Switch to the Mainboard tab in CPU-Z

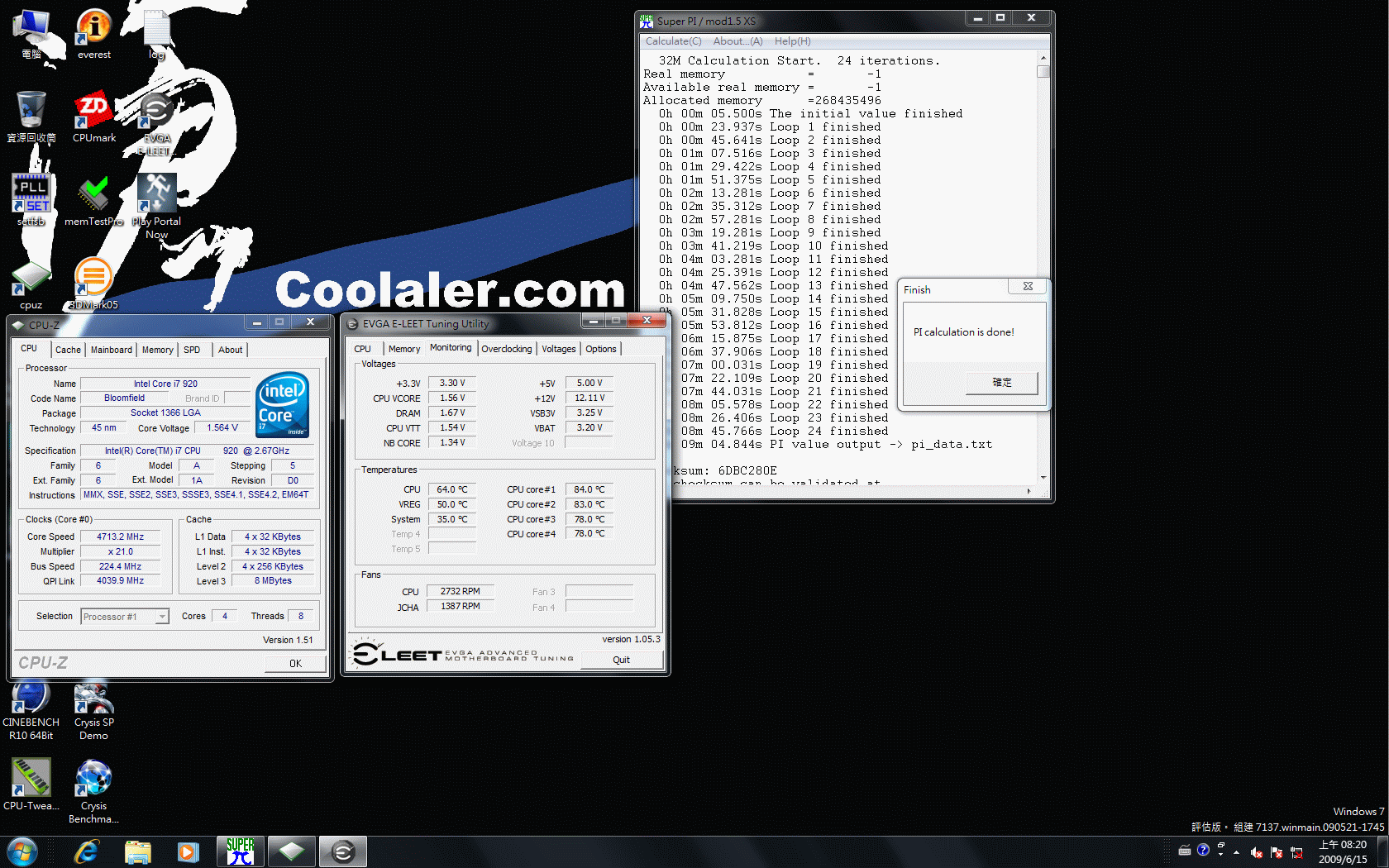click(x=112, y=350)
